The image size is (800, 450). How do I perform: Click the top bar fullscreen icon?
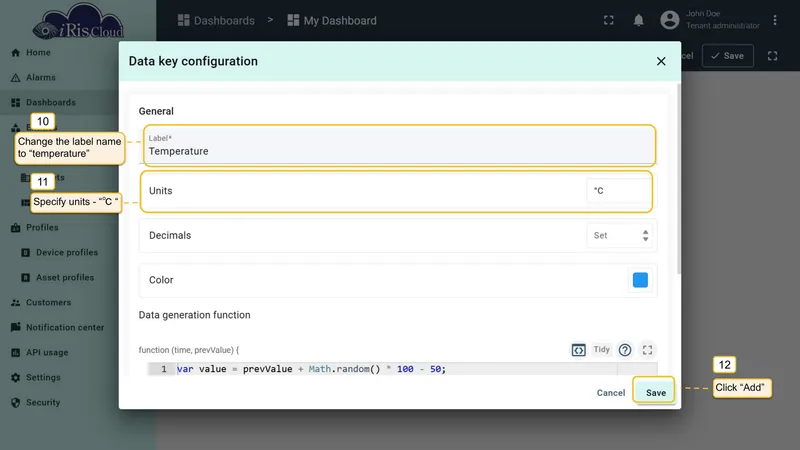609,20
